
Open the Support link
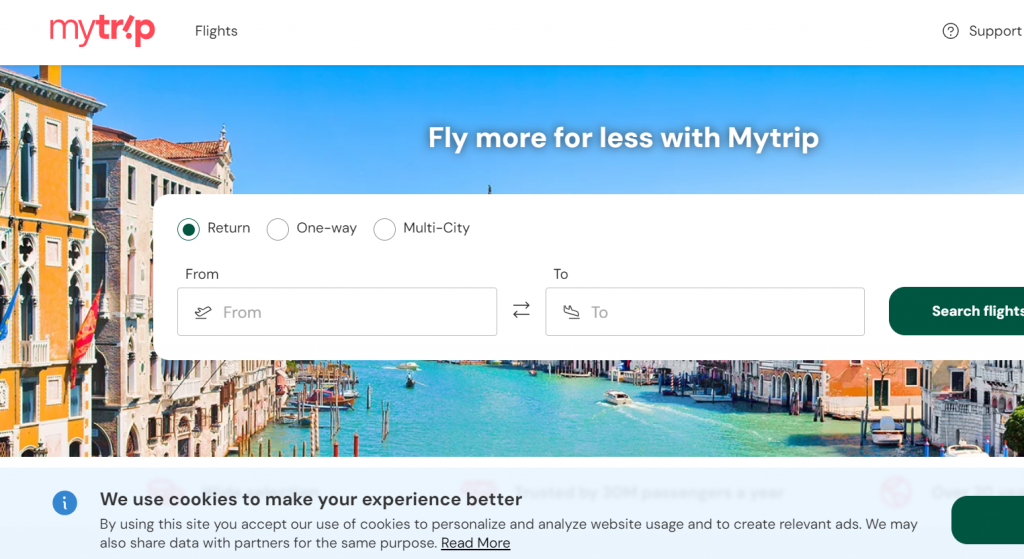pos(995,31)
